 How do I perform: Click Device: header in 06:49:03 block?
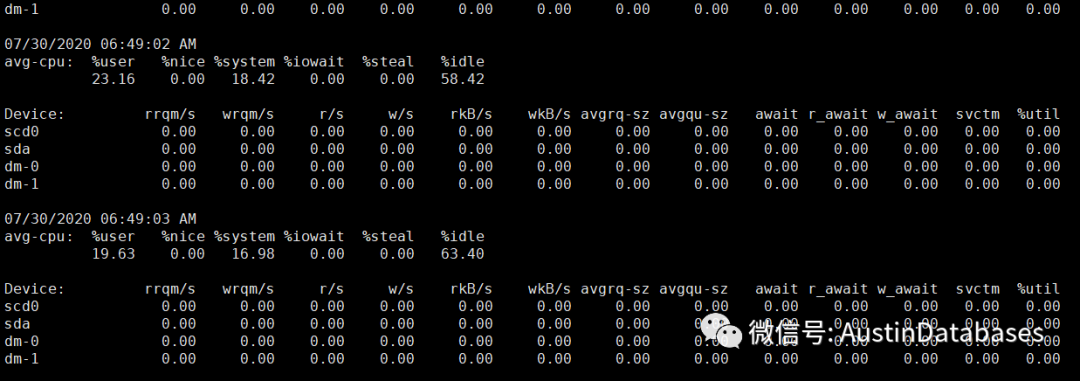34,289
